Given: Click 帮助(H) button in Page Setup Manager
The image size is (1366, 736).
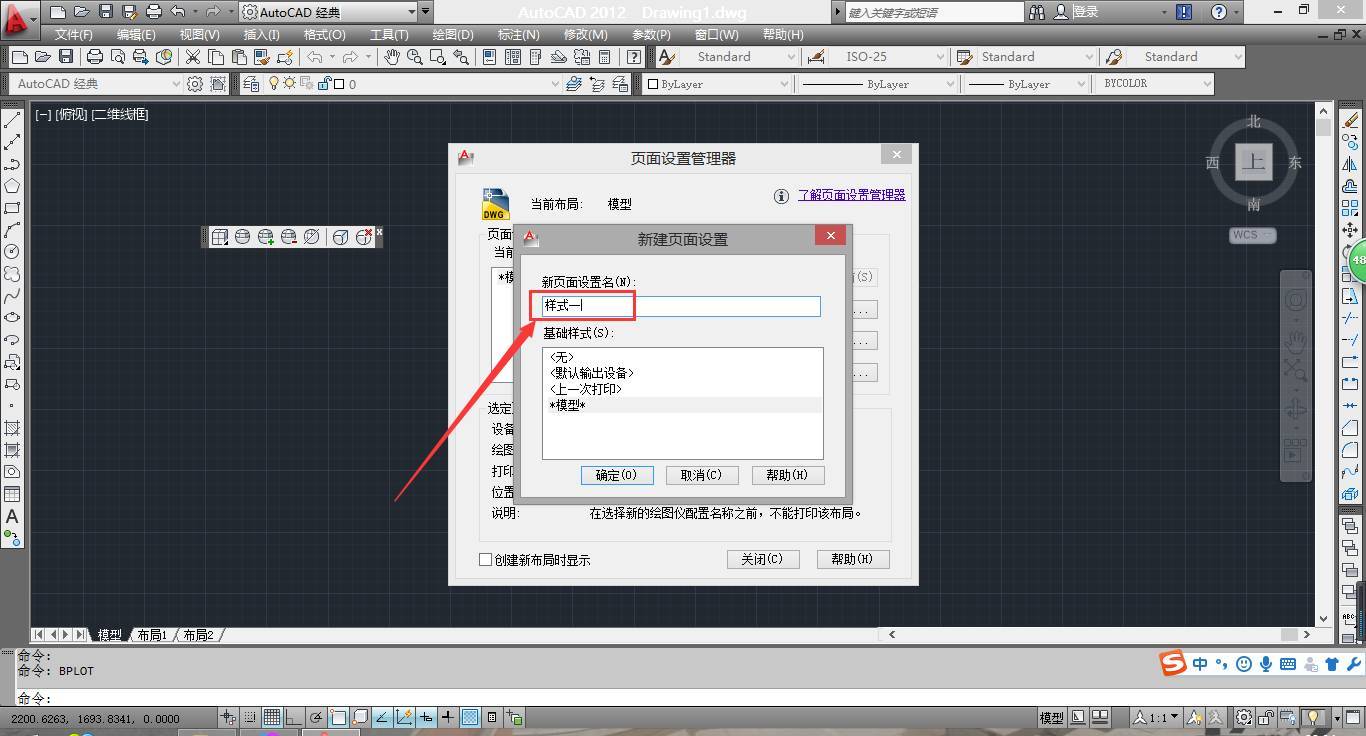Looking at the screenshot, I should click(853, 559).
